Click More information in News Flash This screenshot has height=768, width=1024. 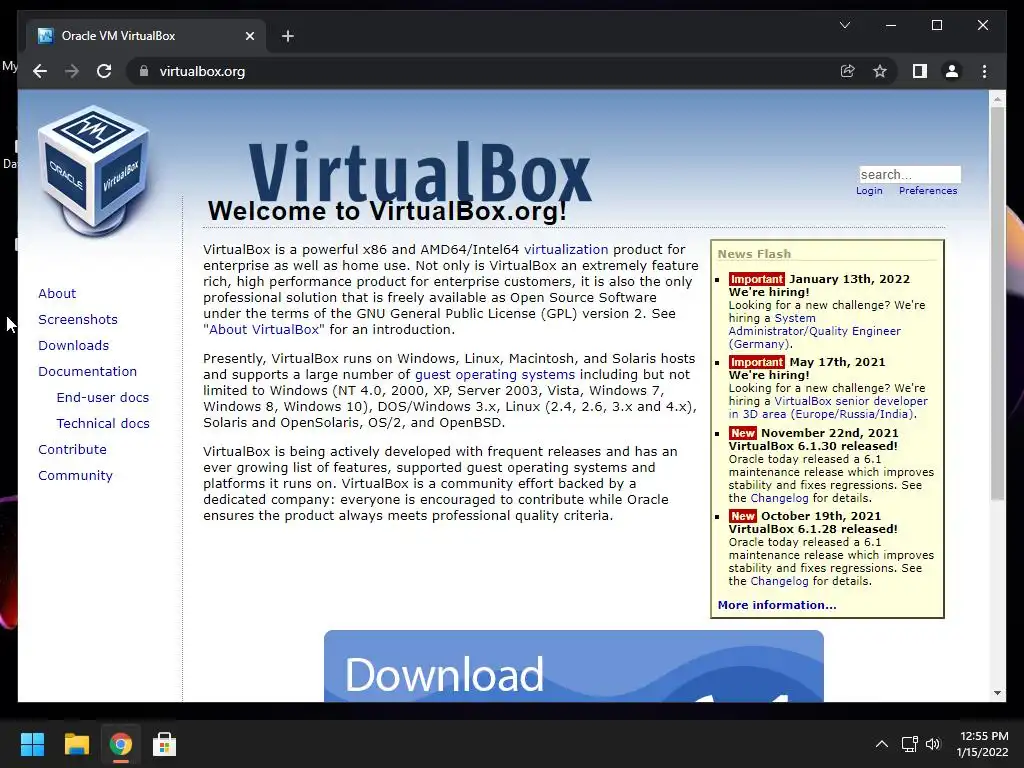776,605
